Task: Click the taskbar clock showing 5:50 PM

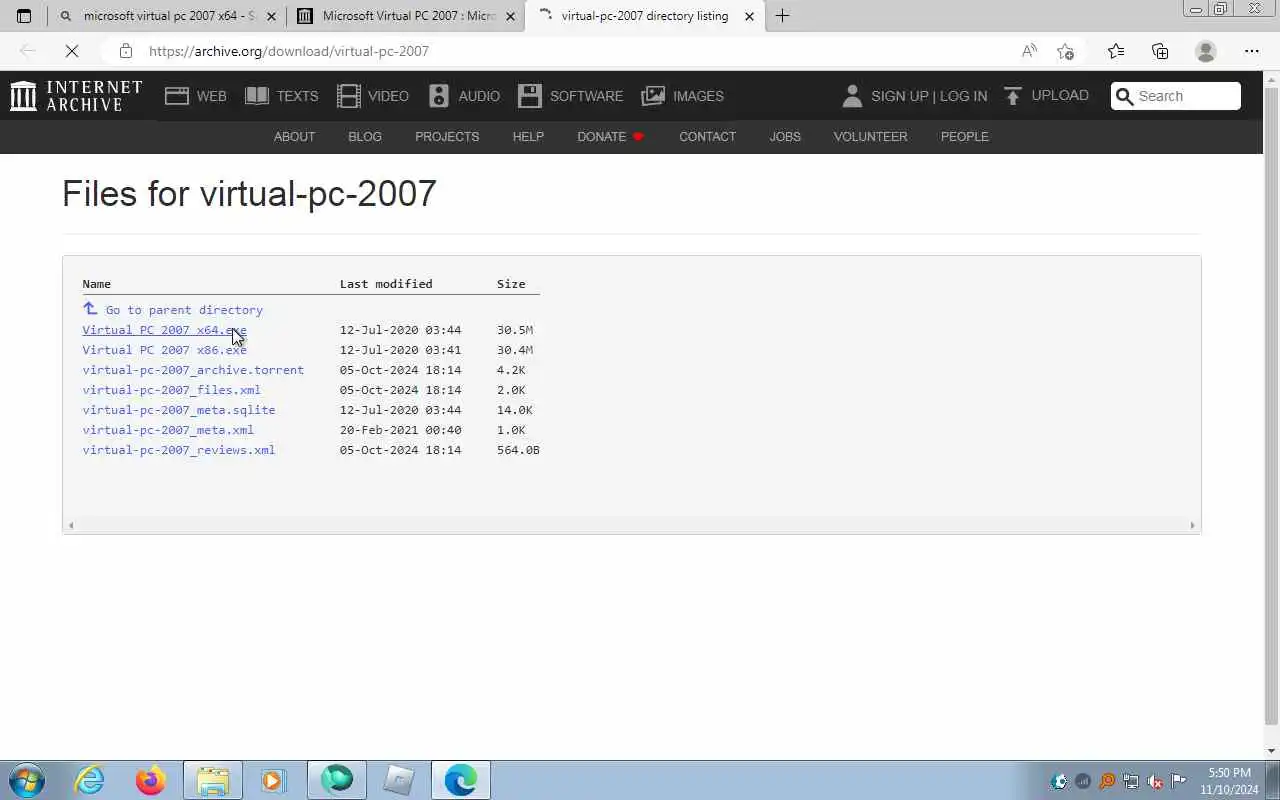Action: pyautogui.click(x=1229, y=780)
